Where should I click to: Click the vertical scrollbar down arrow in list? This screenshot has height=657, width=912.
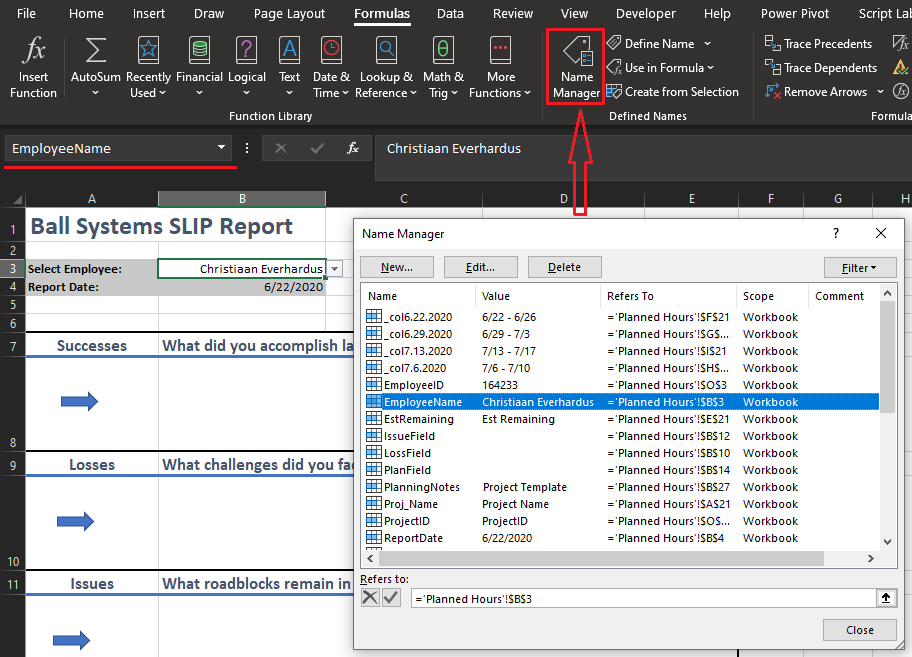887,541
